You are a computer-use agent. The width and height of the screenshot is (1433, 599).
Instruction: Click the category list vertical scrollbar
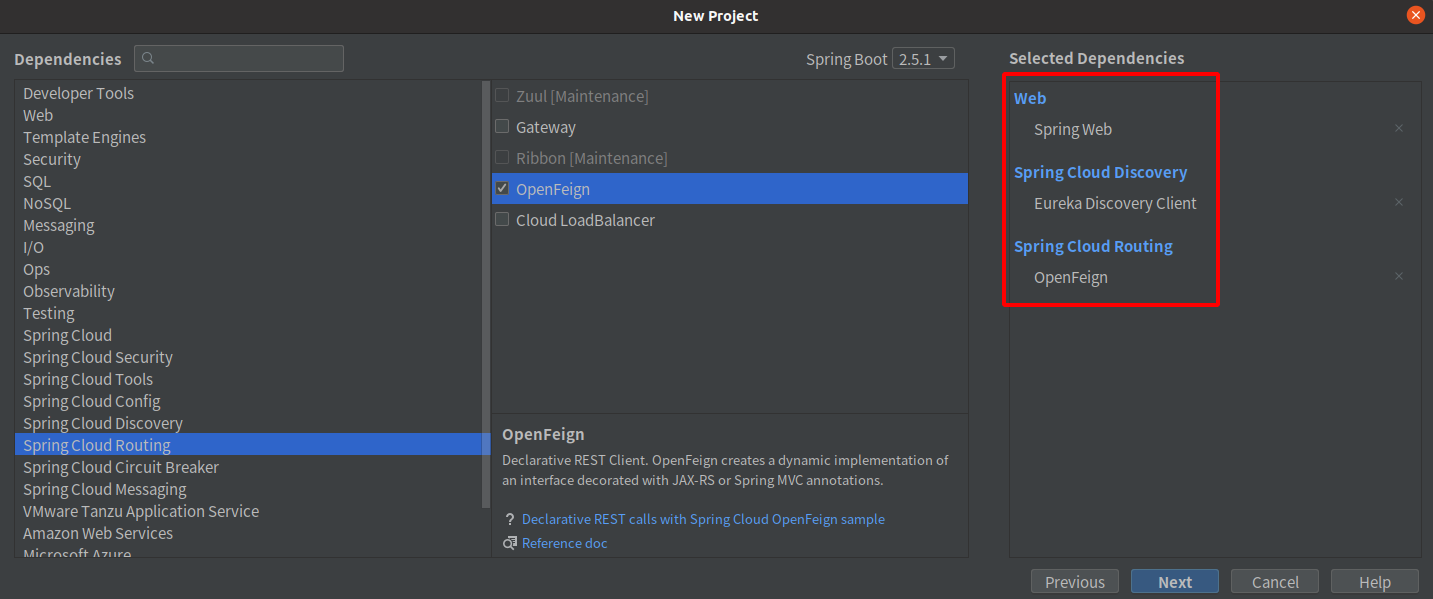(x=486, y=296)
